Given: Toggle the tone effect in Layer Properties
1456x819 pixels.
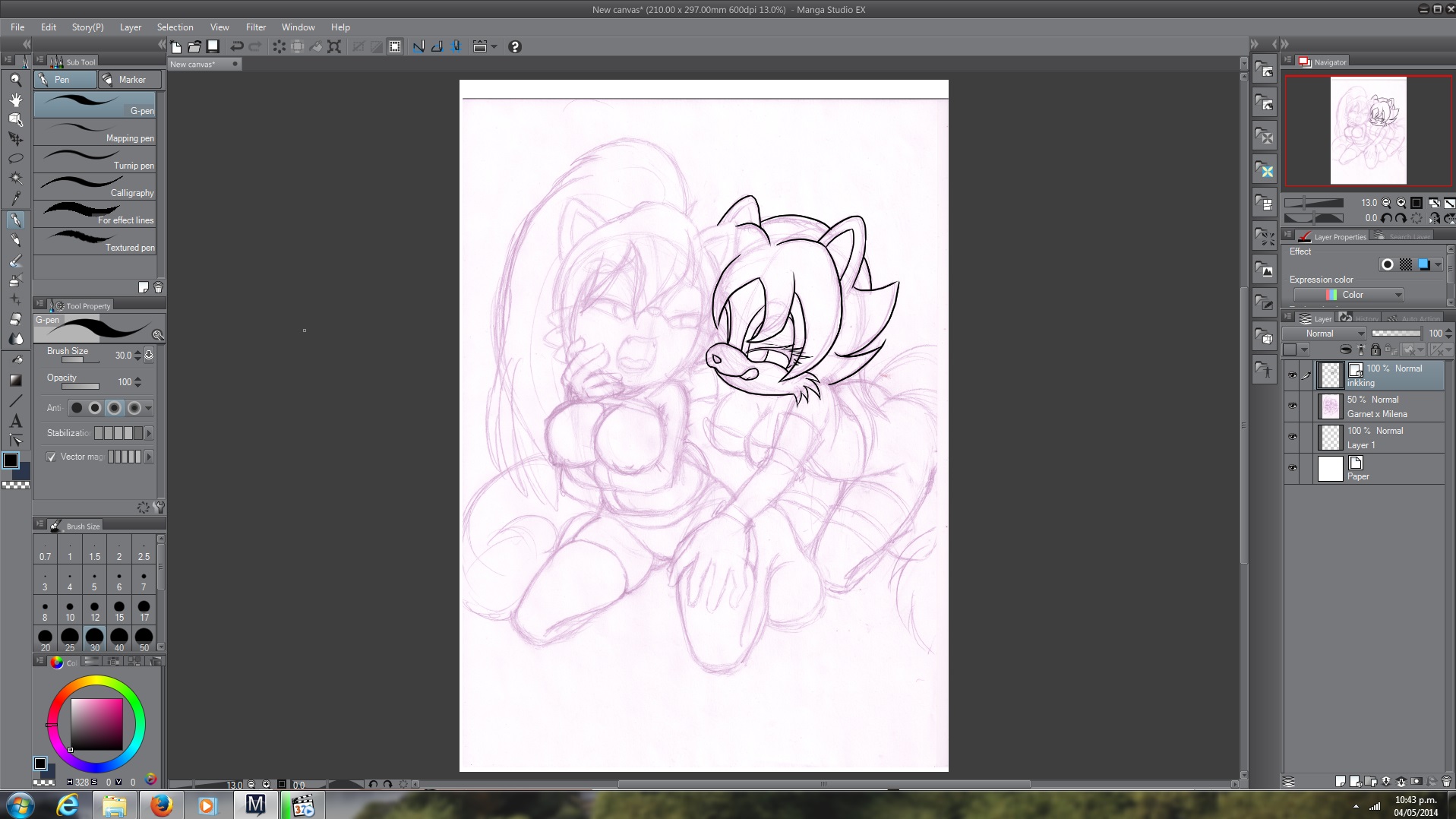Looking at the screenshot, I should coord(1406,264).
